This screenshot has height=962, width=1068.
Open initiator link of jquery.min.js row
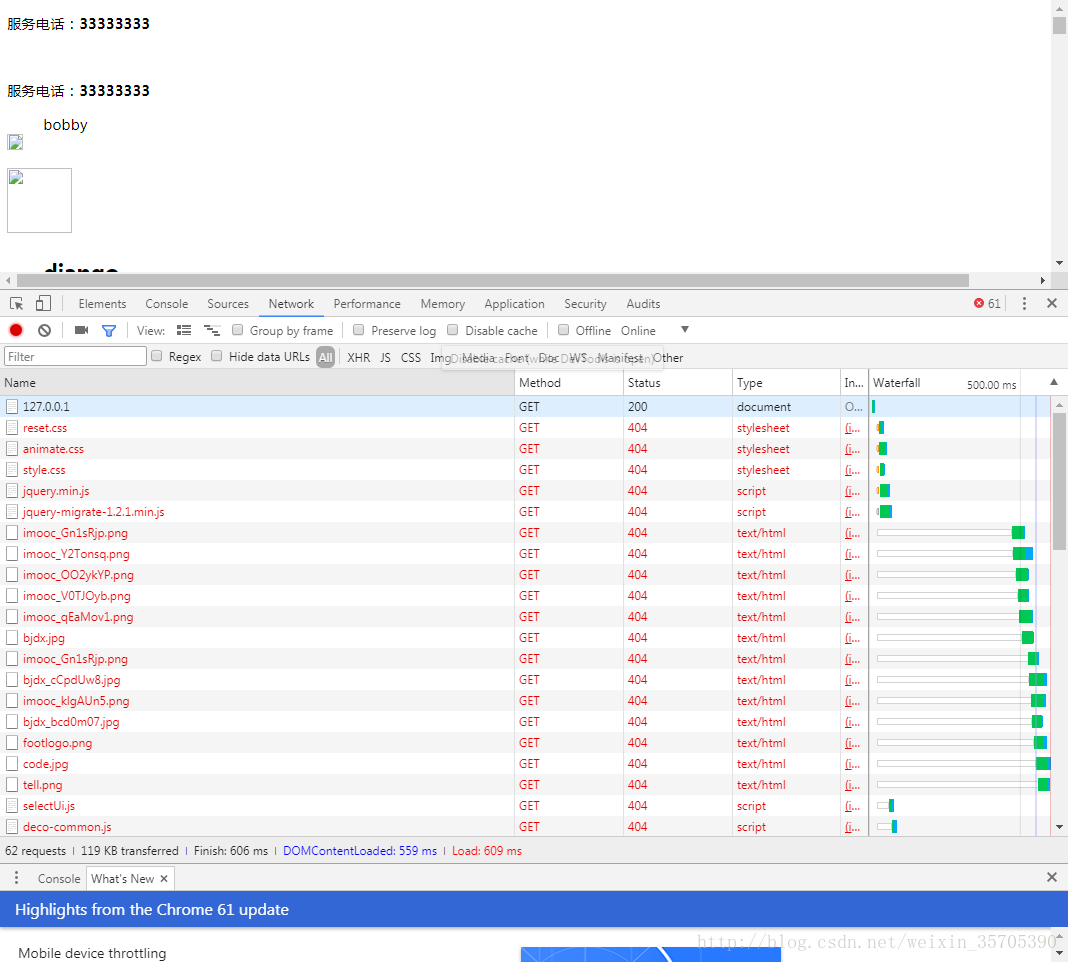tap(852, 491)
